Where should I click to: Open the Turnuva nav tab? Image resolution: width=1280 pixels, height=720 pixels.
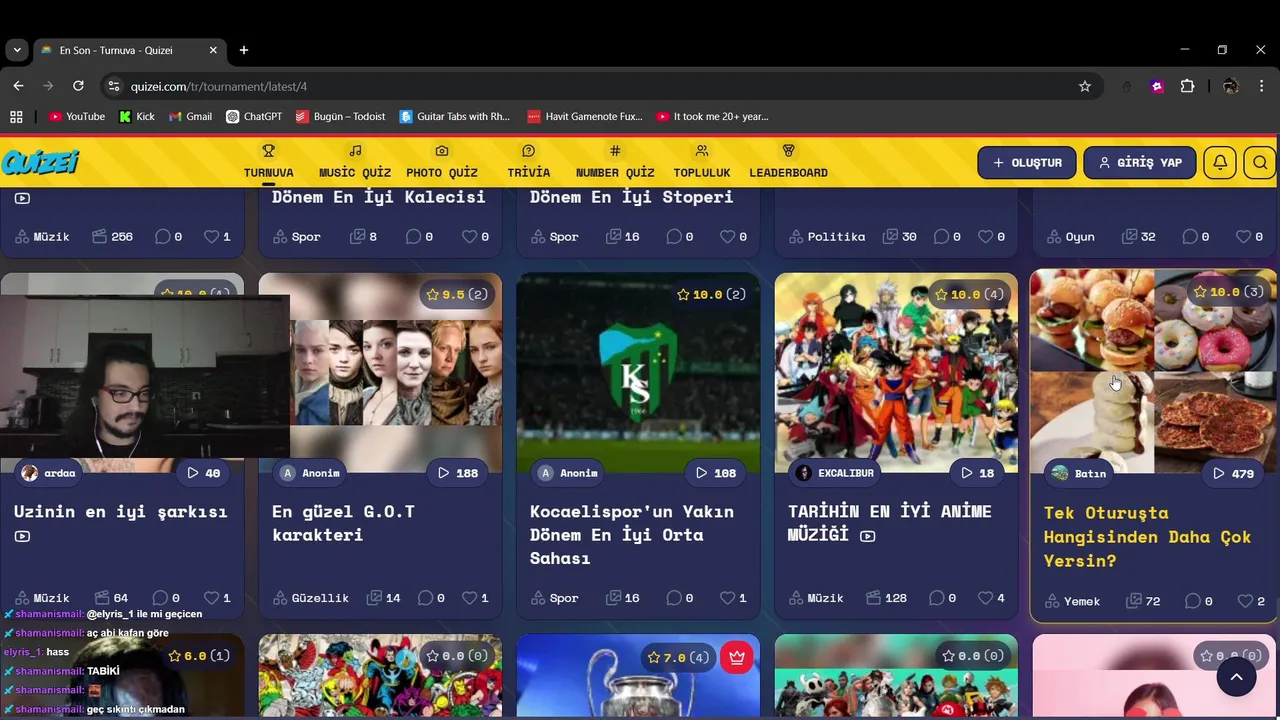(x=268, y=162)
